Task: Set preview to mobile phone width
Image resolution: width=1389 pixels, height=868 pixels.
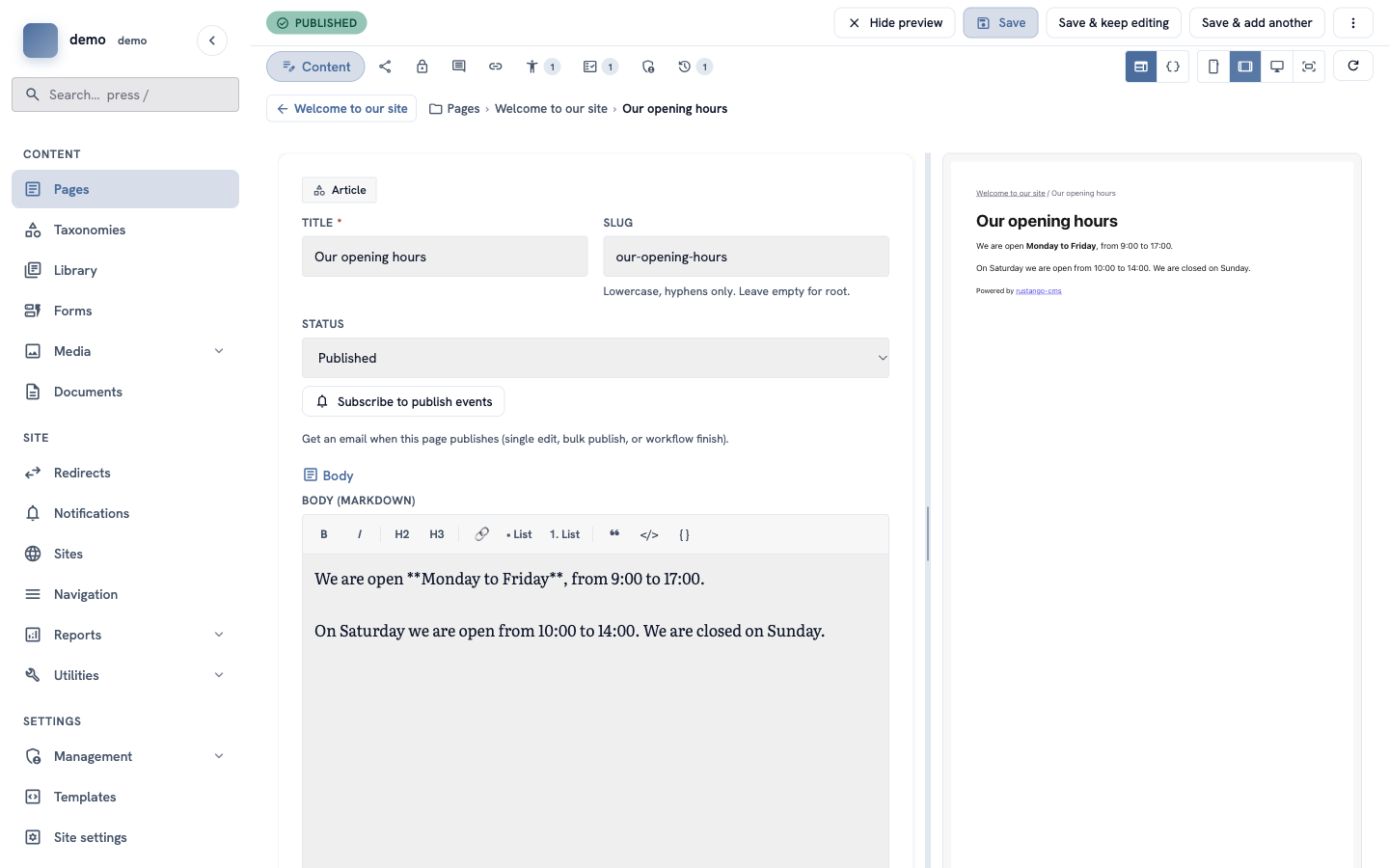Action: [x=1213, y=67]
